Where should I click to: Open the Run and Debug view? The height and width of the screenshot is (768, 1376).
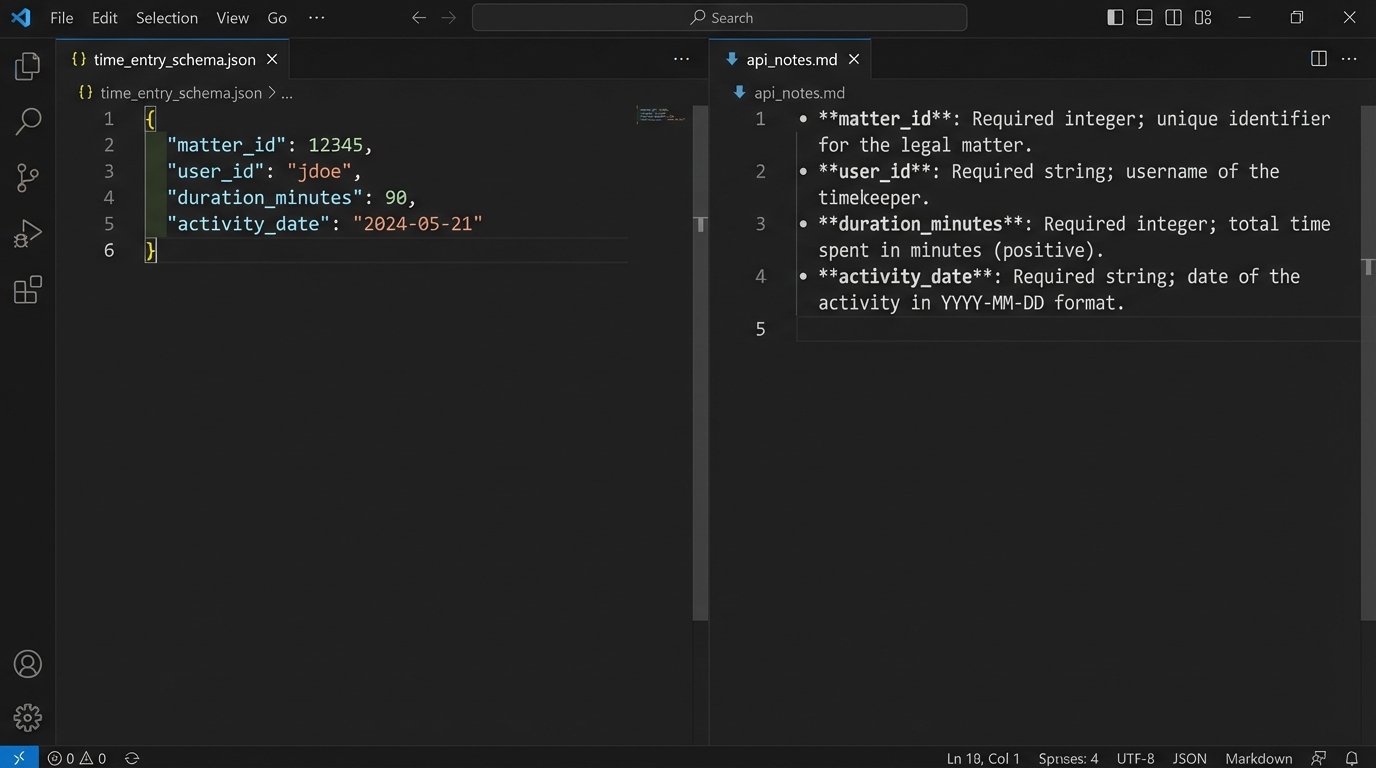[x=28, y=234]
